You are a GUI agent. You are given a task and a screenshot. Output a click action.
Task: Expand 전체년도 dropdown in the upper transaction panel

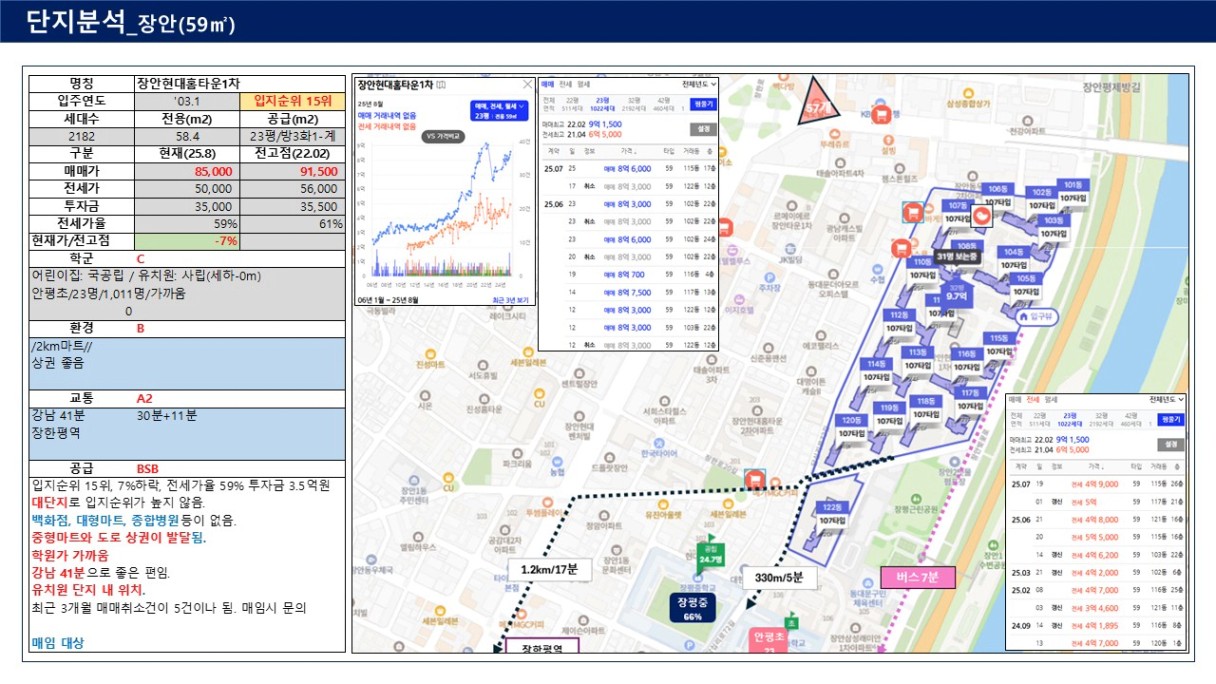coord(699,85)
